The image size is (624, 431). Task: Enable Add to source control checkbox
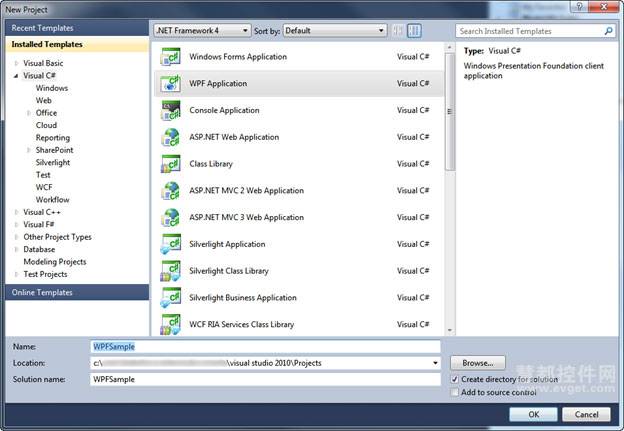click(454, 392)
